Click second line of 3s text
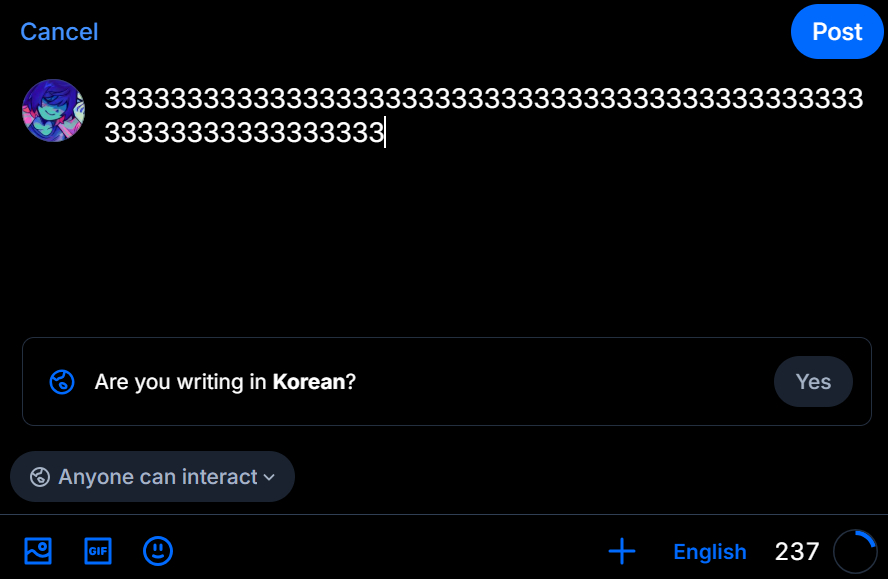888x579 pixels. (x=244, y=133)
